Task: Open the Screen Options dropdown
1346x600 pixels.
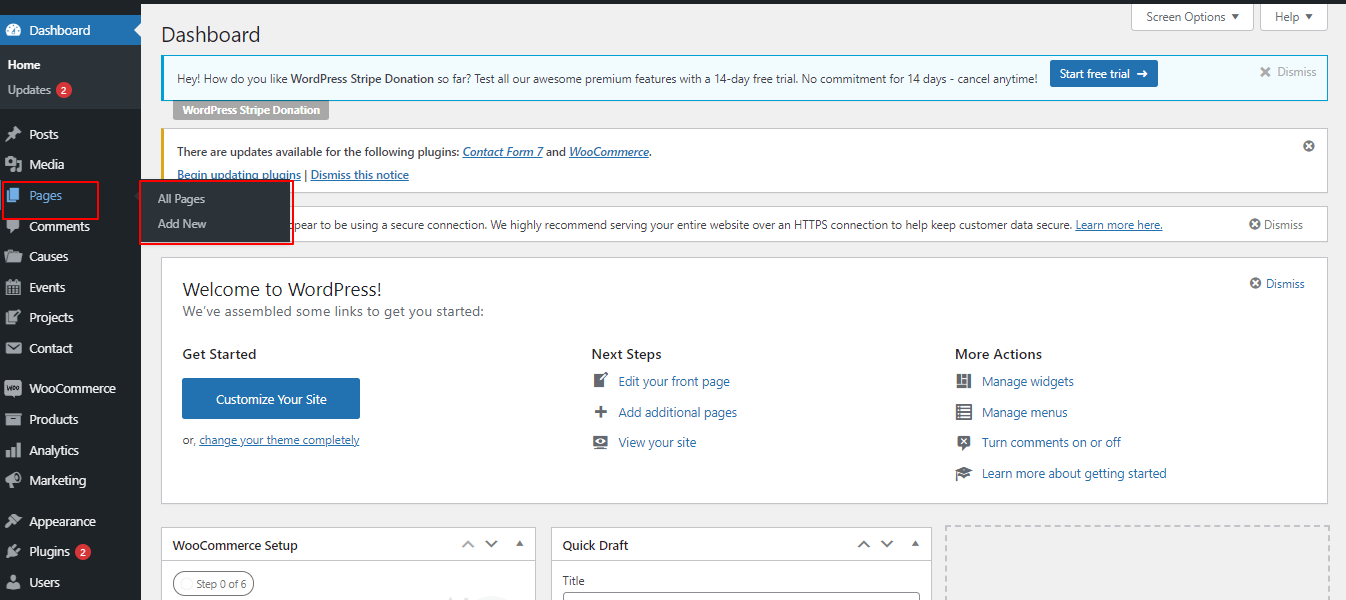Action: 1191,17
